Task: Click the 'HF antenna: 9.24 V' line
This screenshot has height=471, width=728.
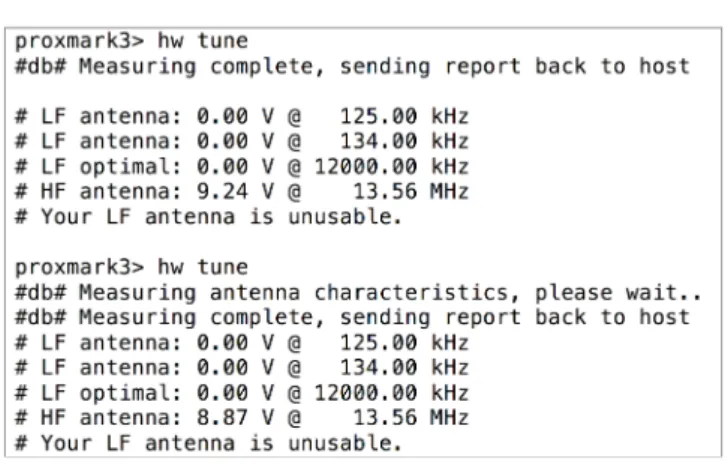Action: click(242, 192)
